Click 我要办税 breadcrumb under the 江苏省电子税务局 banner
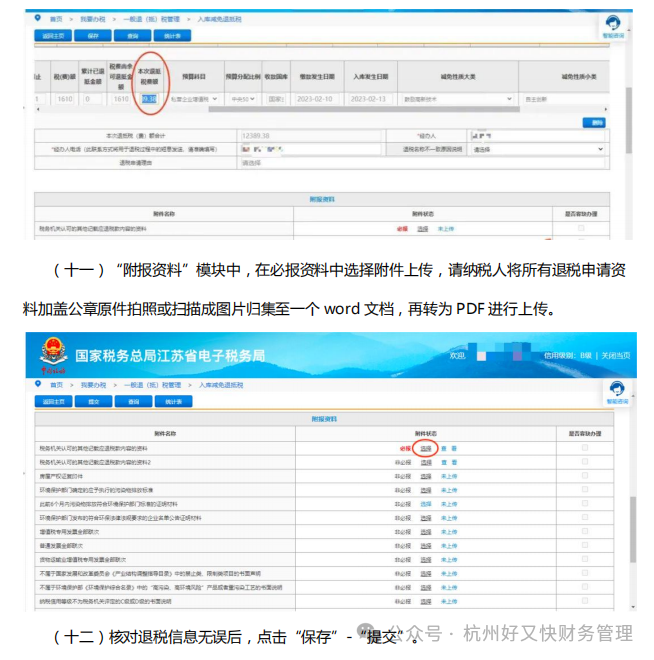The width and height of the screenshot is (654, 660). 93,385
